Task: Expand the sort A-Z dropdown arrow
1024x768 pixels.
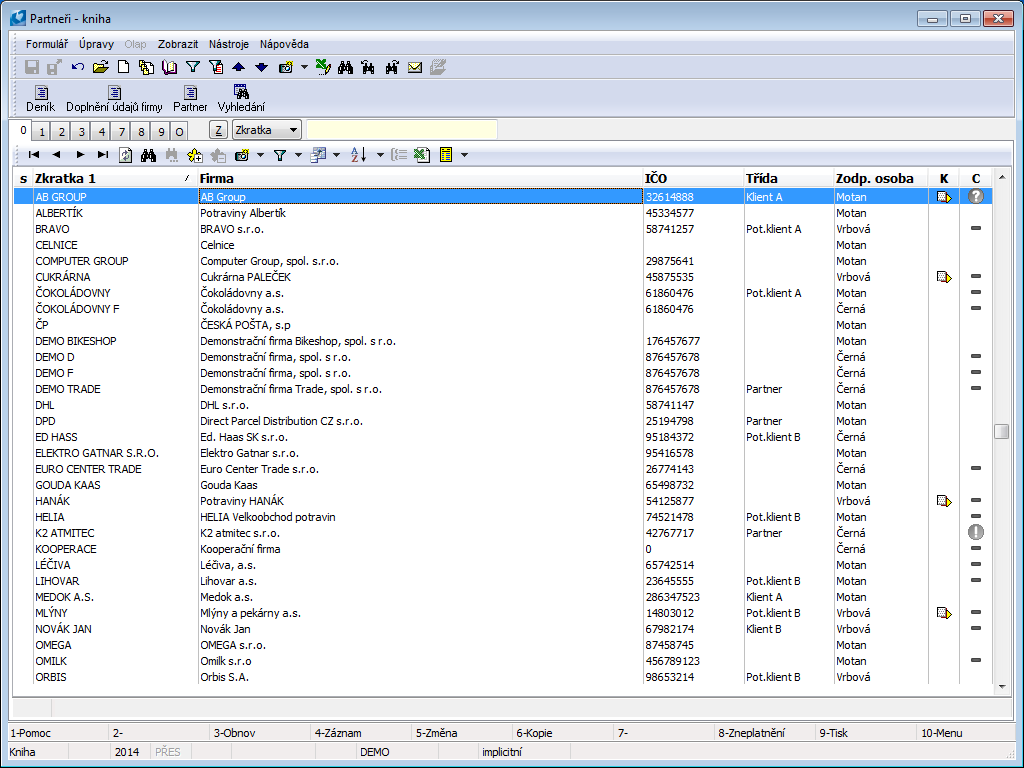Action: (380, 155)
